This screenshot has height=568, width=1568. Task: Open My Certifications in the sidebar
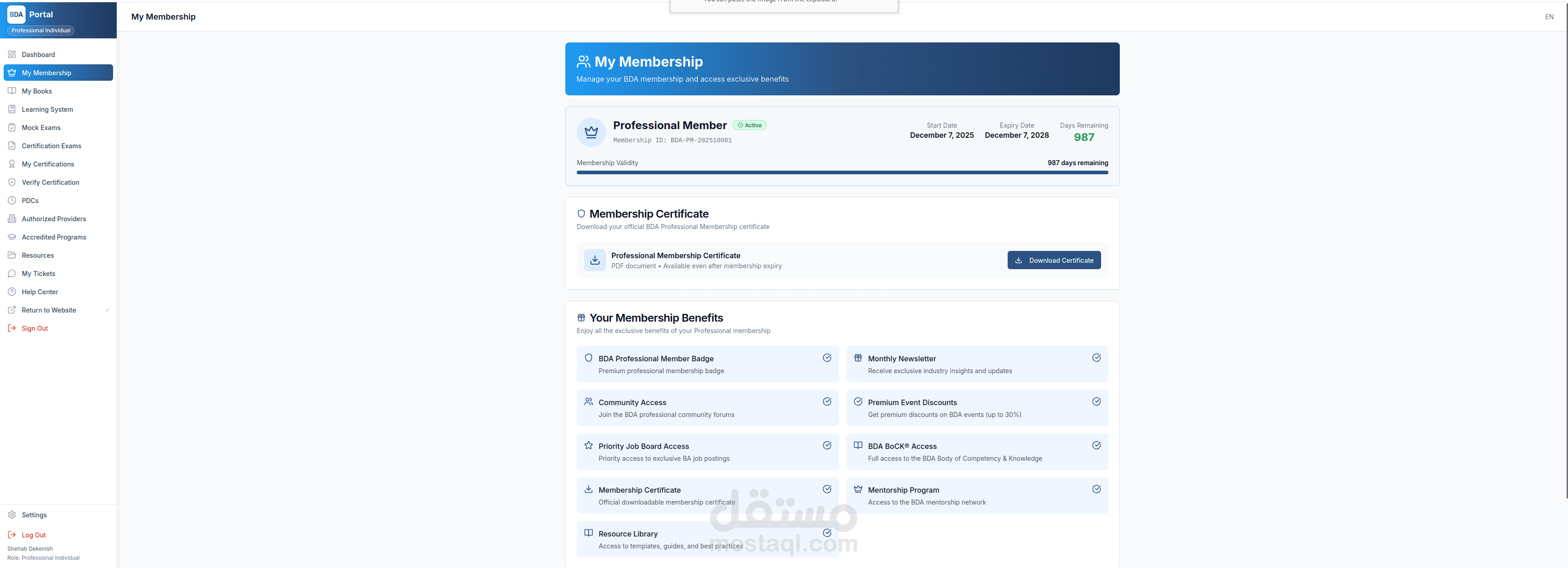pyautogui.click(x=47, y=164)
